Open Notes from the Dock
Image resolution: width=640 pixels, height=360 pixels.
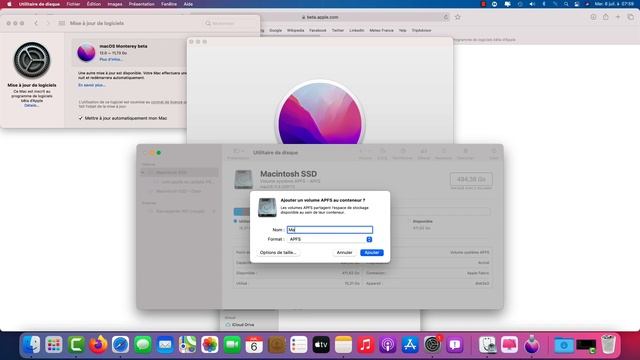click(x=343, y=345)
